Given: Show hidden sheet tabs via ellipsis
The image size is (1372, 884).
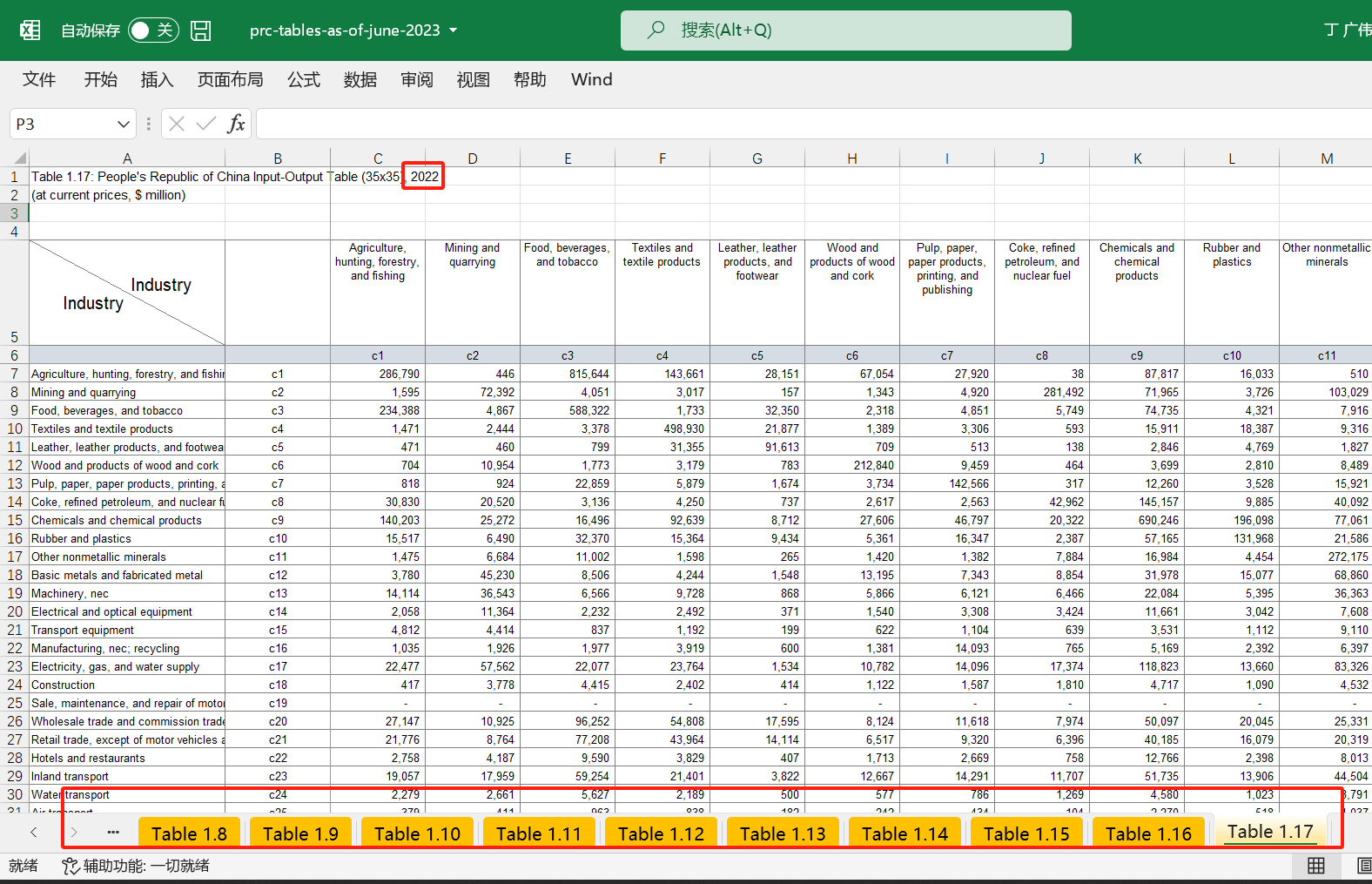Looking at the screenshot, I should click(113, 832).
